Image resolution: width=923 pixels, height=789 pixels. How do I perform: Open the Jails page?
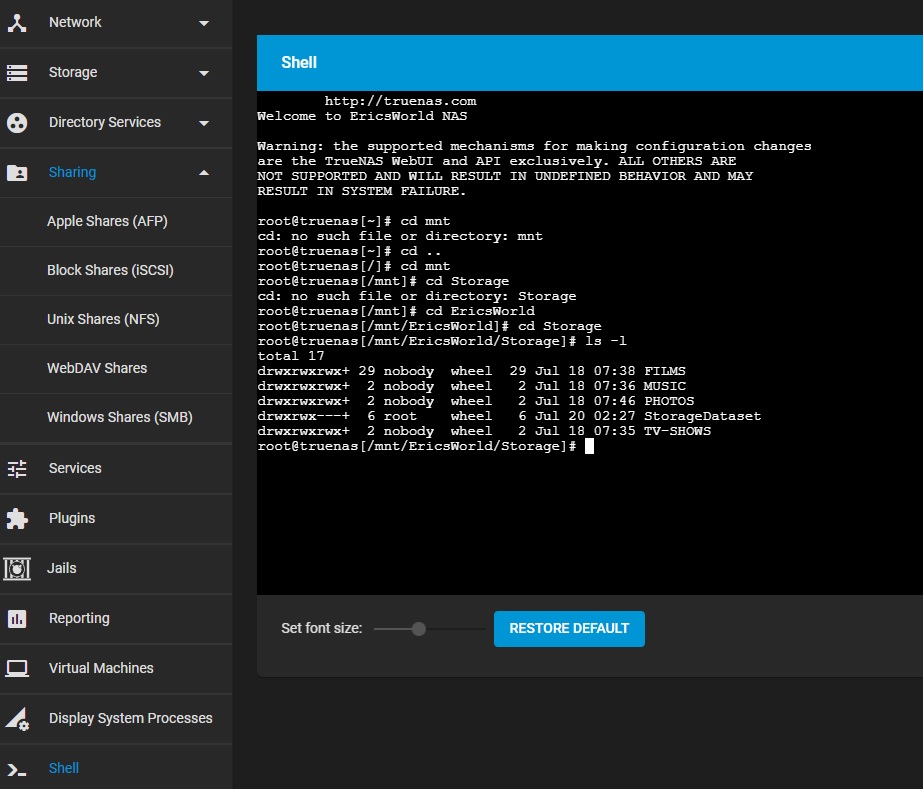tap(61, 568)
